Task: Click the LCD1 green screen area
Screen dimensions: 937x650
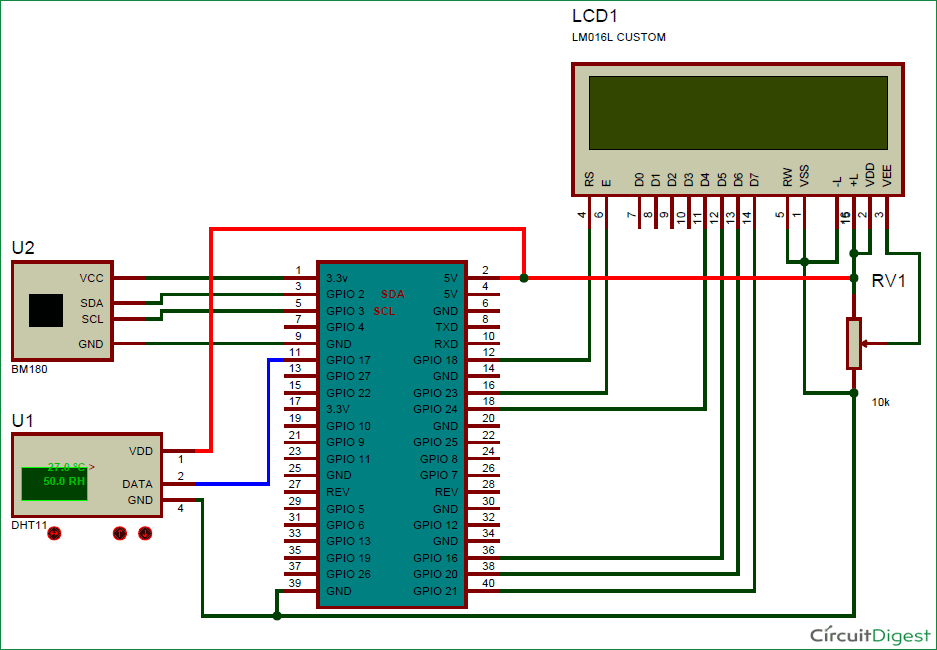Action: [740, 110]
